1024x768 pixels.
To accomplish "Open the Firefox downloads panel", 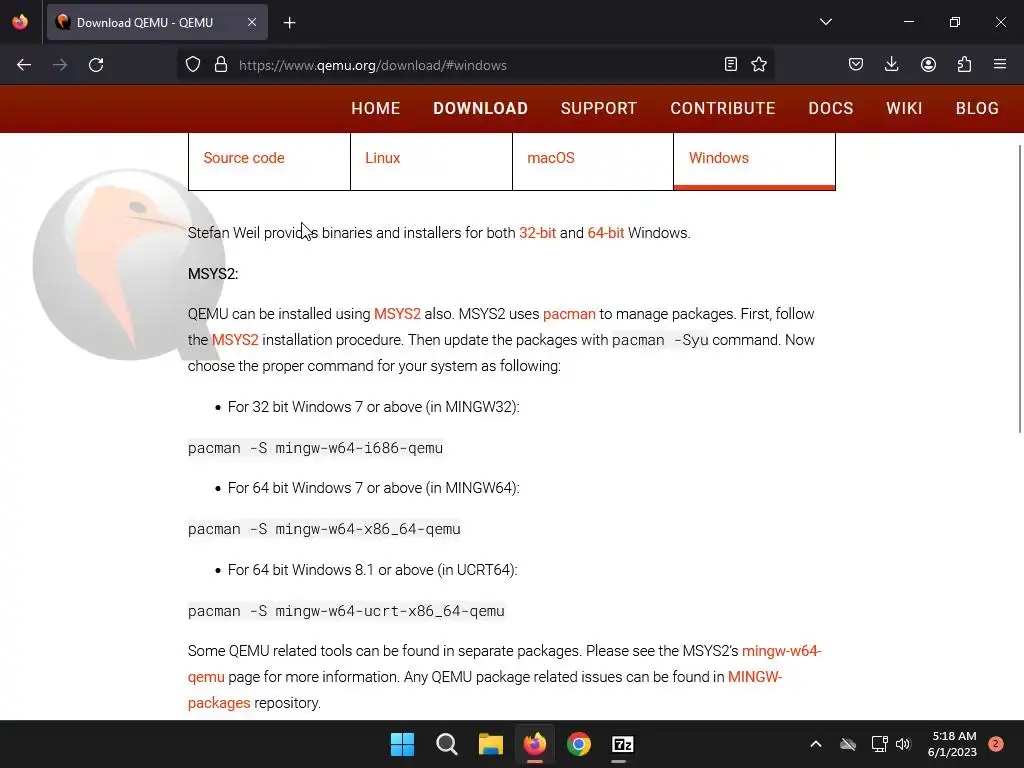I will click(x=891, y=64).
